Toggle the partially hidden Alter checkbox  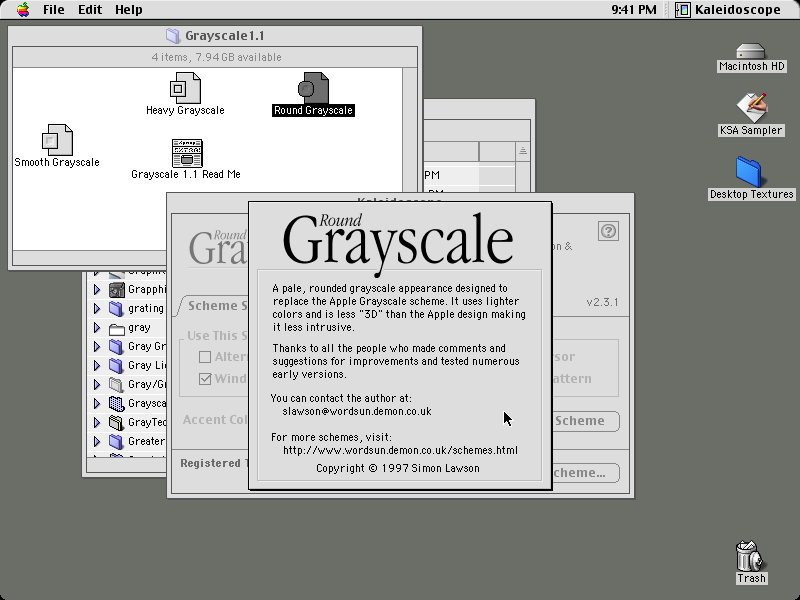coord(205,357)
